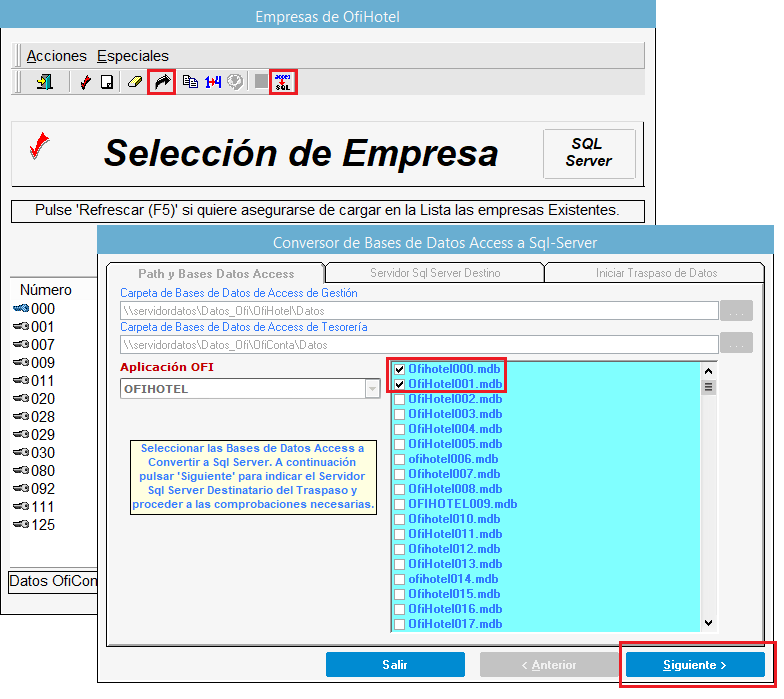Viewport: 784px width, 699px height.
Task: Click the yellow eraser toolbar icon
Action: point(134,82)
